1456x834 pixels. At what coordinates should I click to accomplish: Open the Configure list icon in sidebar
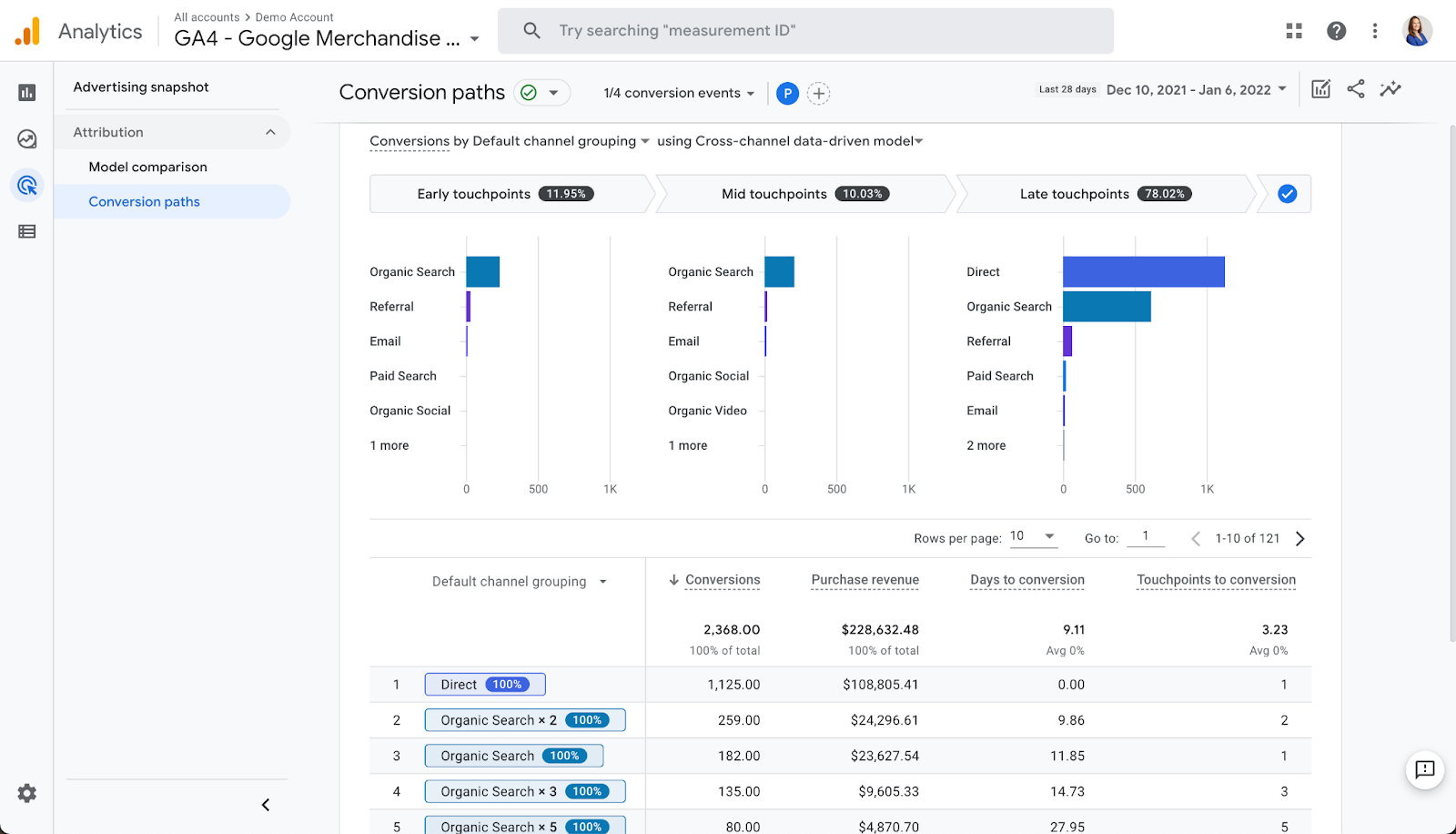click(27, 232)
